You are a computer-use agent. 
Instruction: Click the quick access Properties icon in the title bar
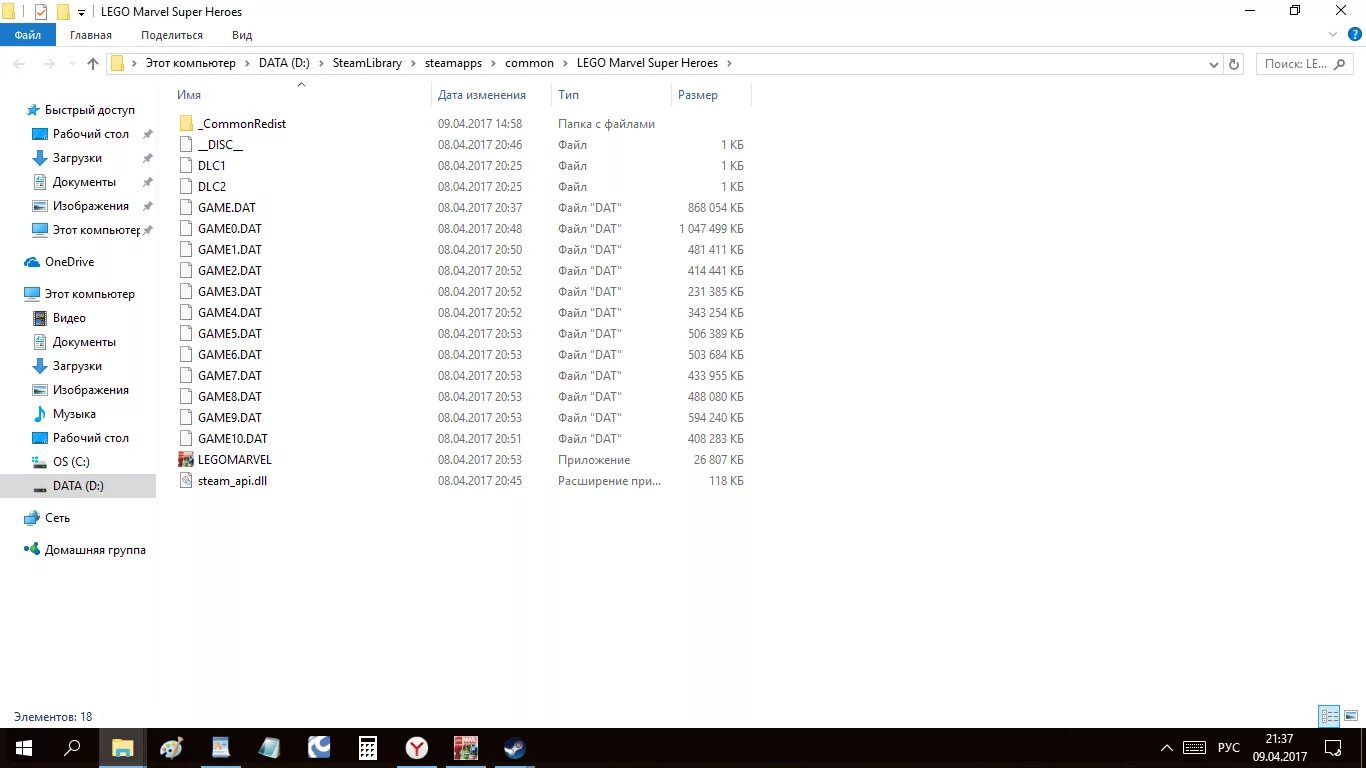[40, 12]
